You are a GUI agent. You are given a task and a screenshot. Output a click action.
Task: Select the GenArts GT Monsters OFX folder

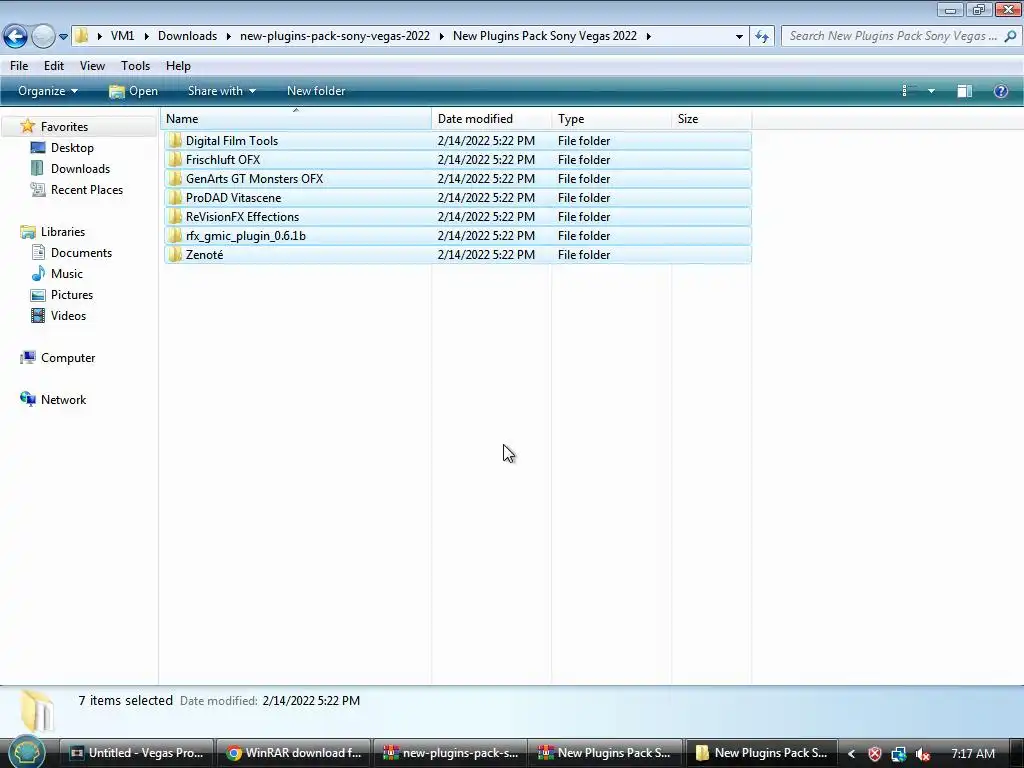pyautogui.click(x=458, y=179)
